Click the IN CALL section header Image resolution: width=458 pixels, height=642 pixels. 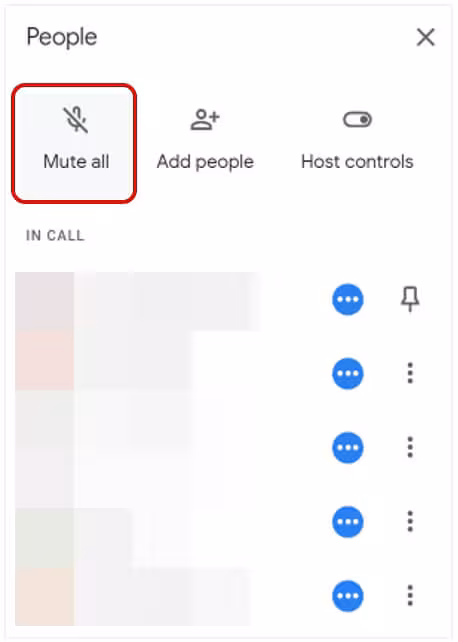click(55, 235)
